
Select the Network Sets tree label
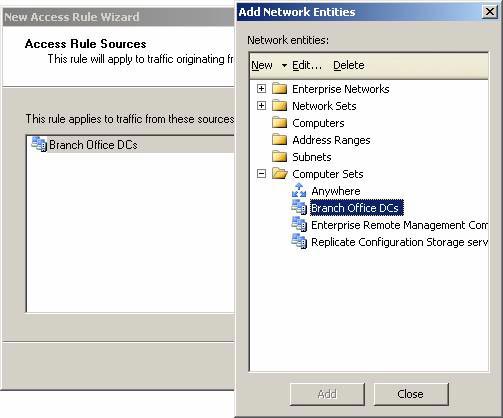pyautogui.click(x=324, y=106)
